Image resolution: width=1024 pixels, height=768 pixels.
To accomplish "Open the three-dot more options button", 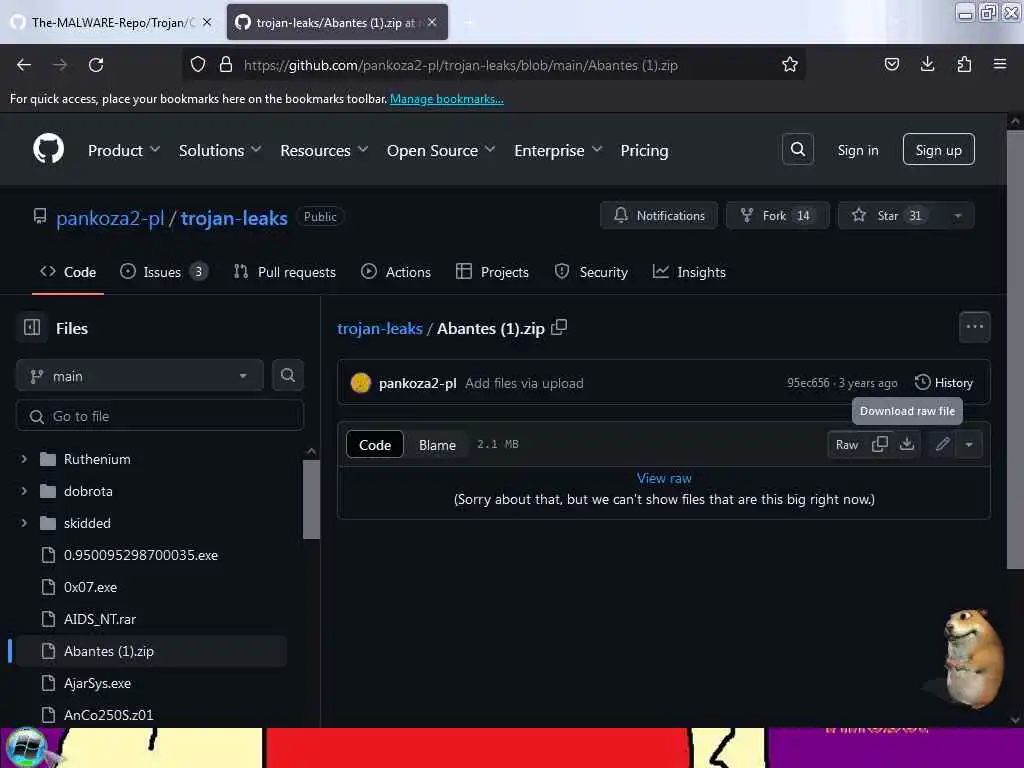I will (x=974, y=327).
